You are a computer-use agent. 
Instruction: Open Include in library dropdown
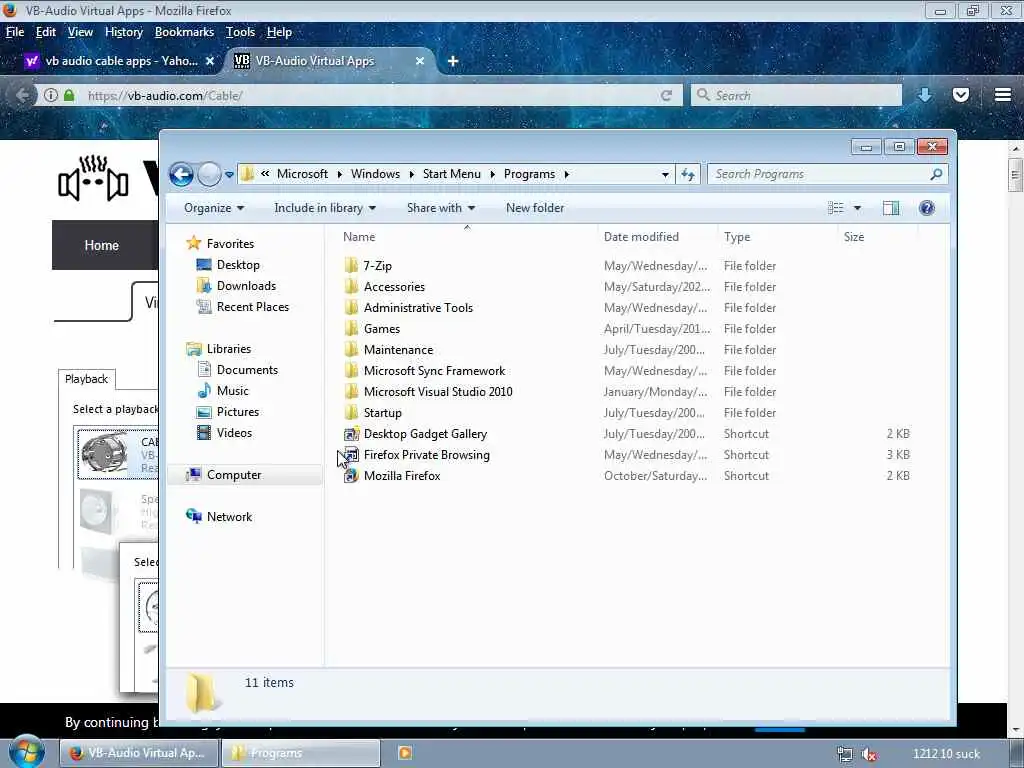click(x=325, y=208)
